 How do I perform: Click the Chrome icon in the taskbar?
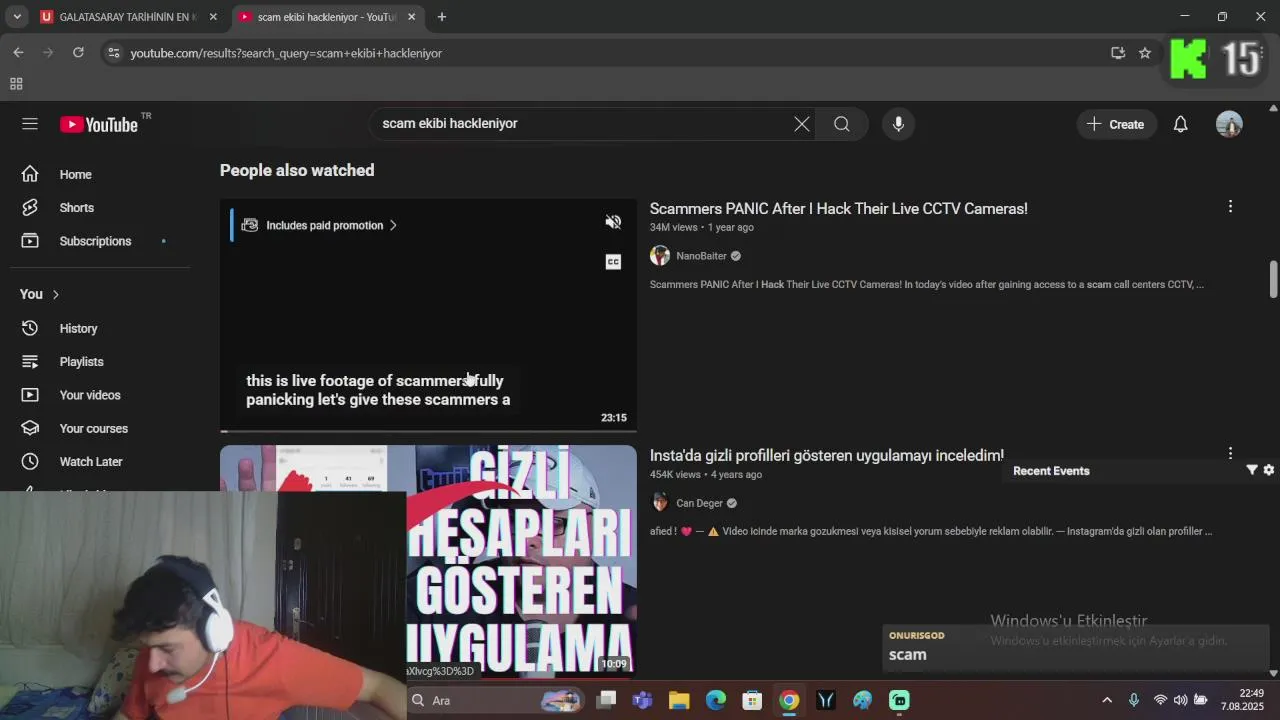pyautogui.click(x=789, y=700)
